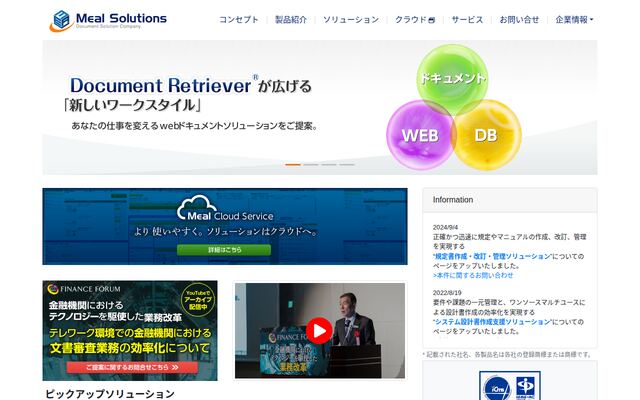Click the green 詳細はこちら button
Screen dimensions: 640x400
point(224,250)
